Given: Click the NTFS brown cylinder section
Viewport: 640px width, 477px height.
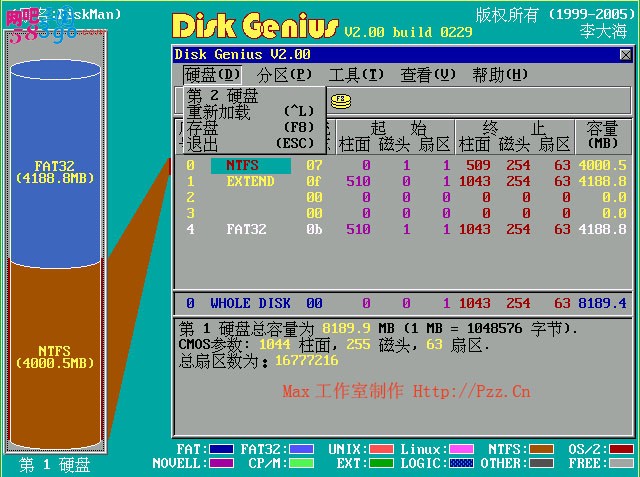Looking at the screenshot, I should coord(56,355).
